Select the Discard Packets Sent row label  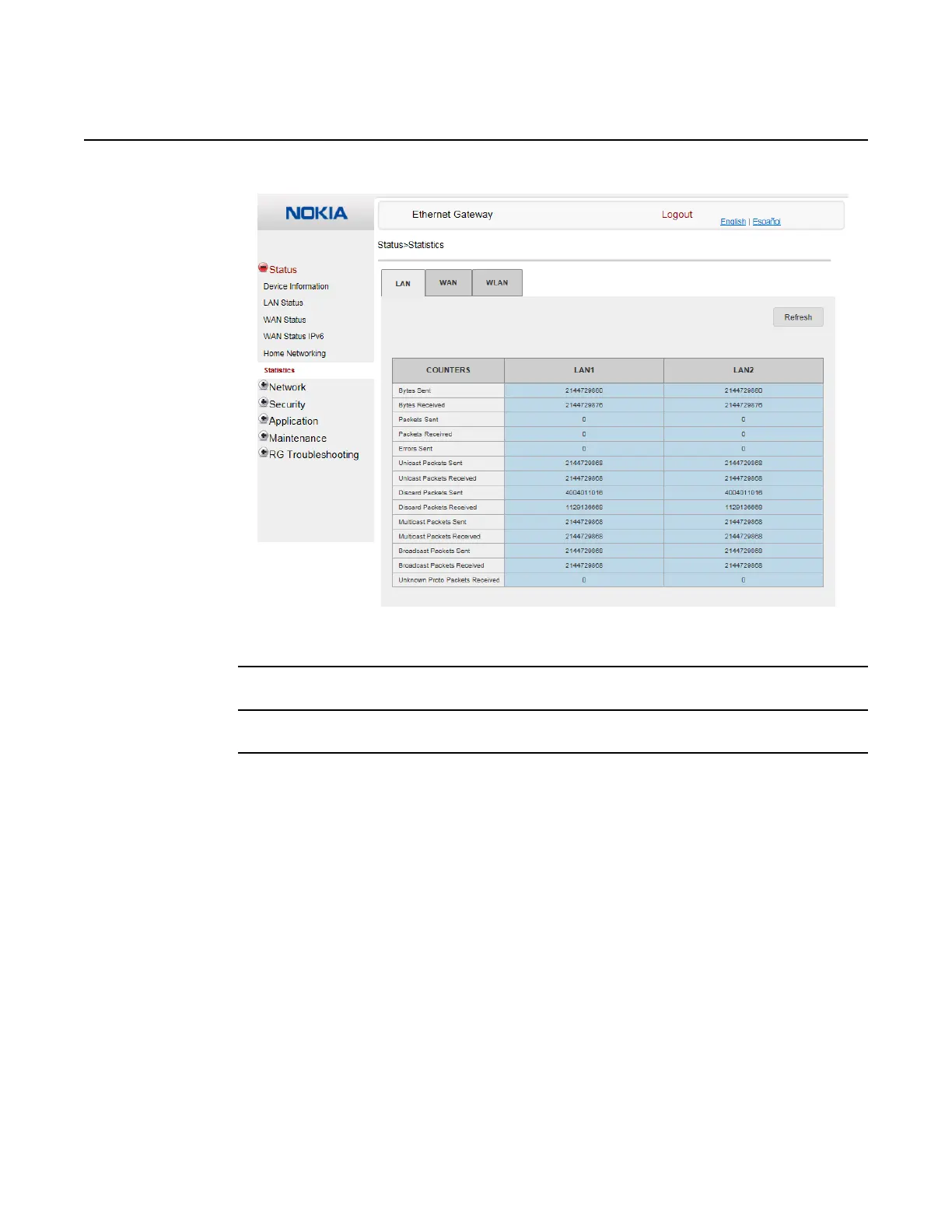430,492
